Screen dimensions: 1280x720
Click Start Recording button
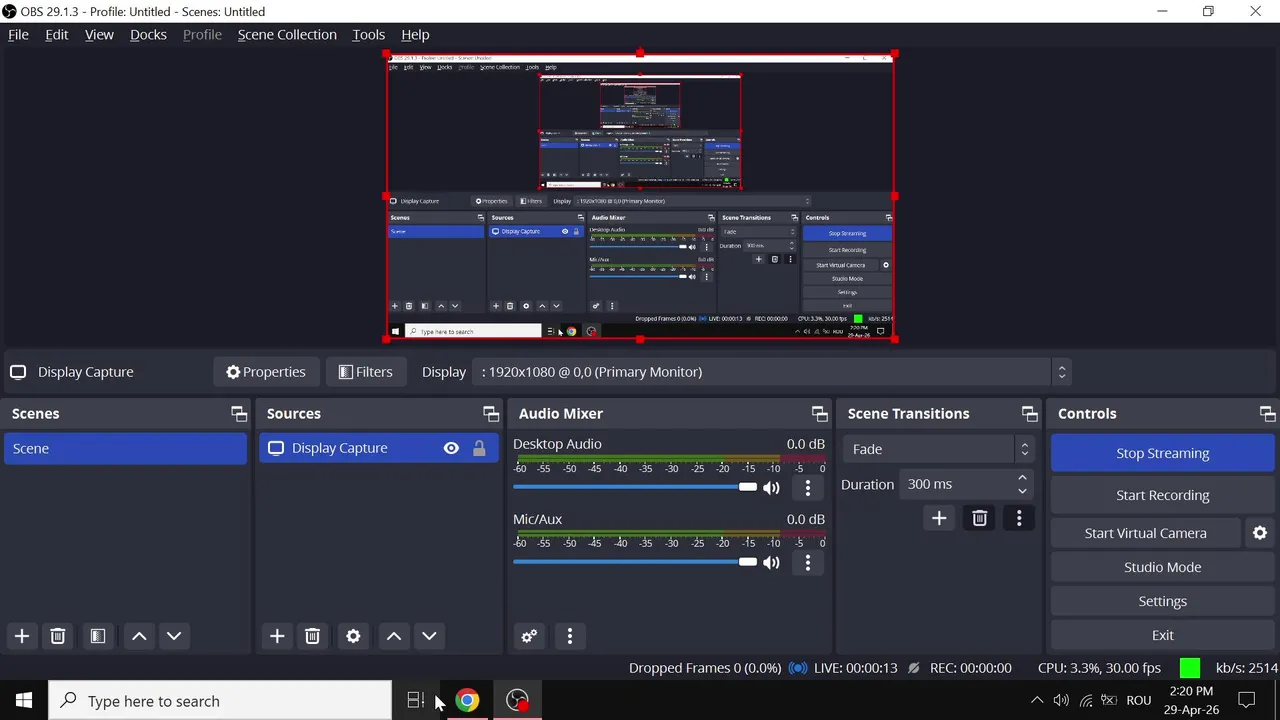[x=1162, y=495]
